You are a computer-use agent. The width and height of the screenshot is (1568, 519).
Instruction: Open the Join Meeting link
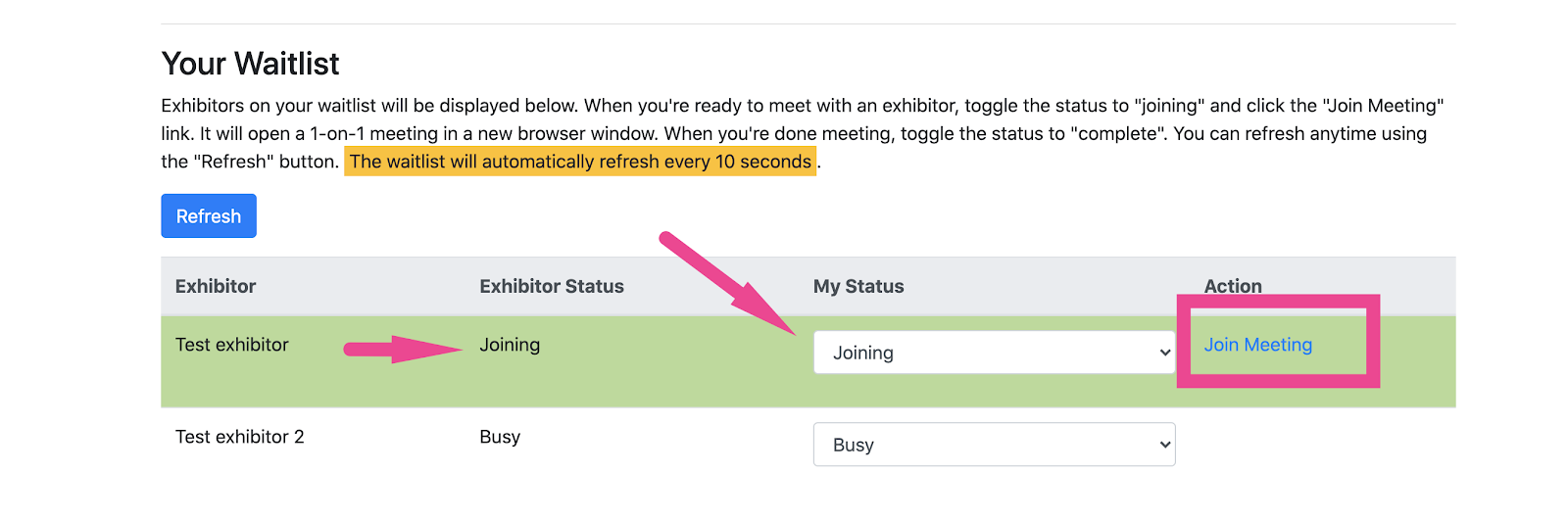[x=1257, y=345]
